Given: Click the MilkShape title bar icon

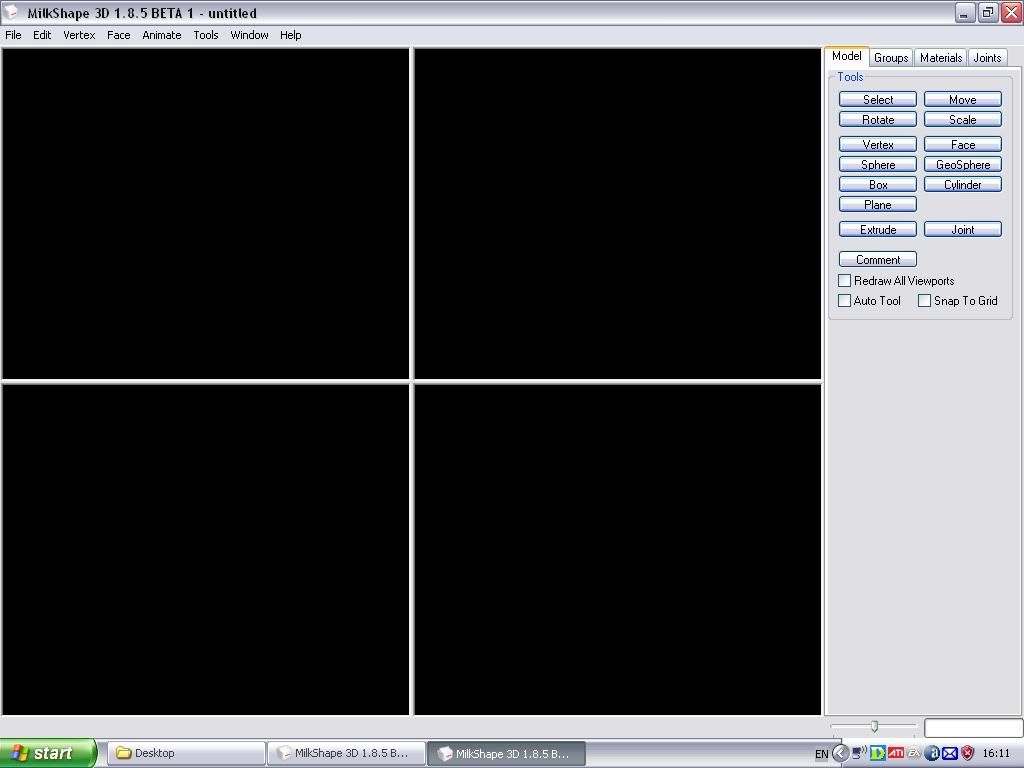Looking at the screenshot, I should click(11, 12).
